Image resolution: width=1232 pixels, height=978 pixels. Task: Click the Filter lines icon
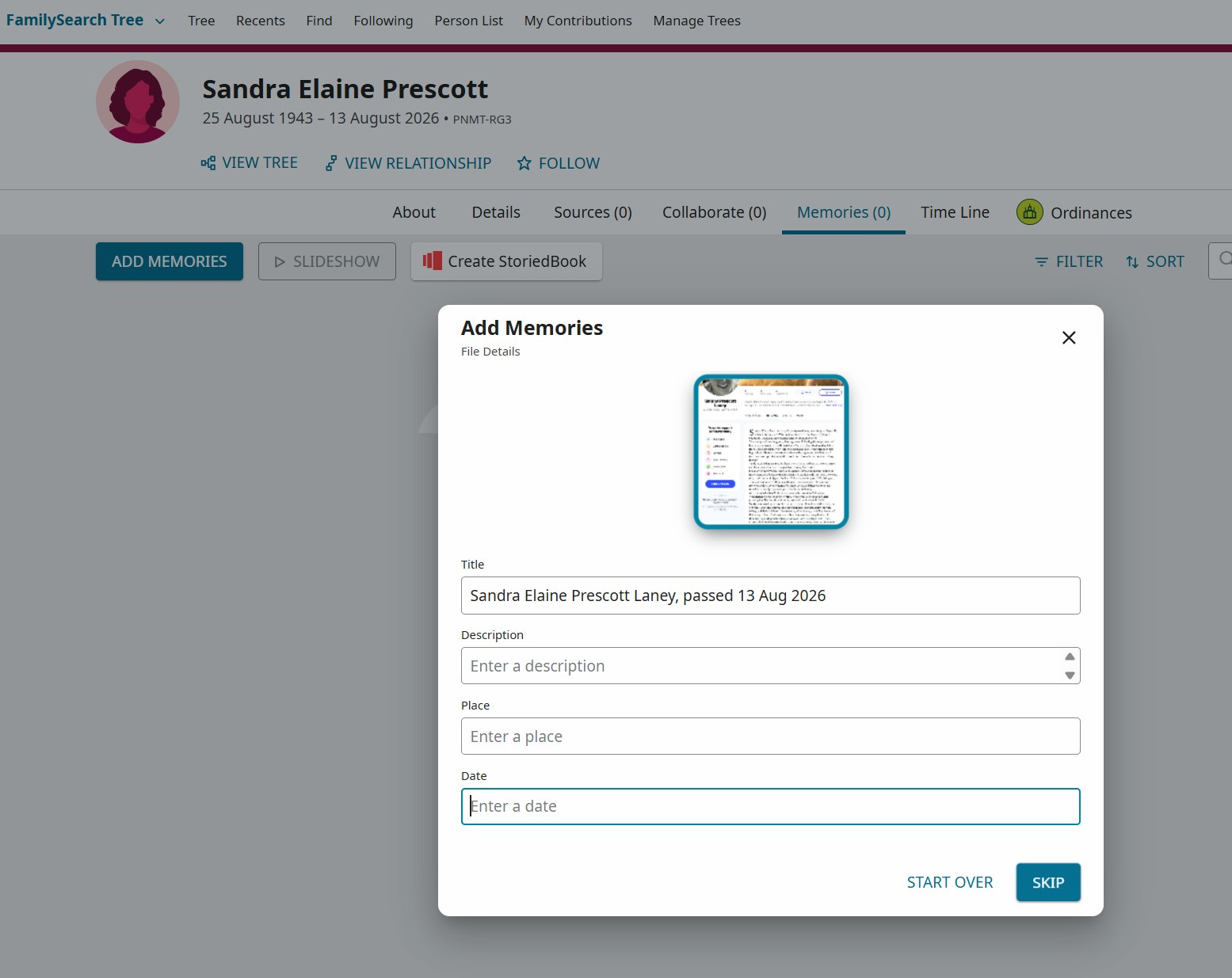pos(1042,262)
